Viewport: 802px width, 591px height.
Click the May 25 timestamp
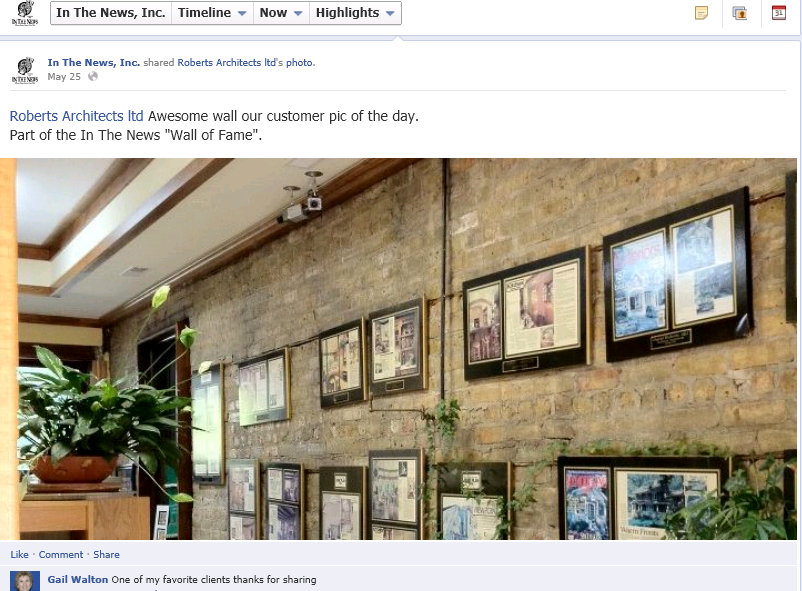[x=64, y=77]
